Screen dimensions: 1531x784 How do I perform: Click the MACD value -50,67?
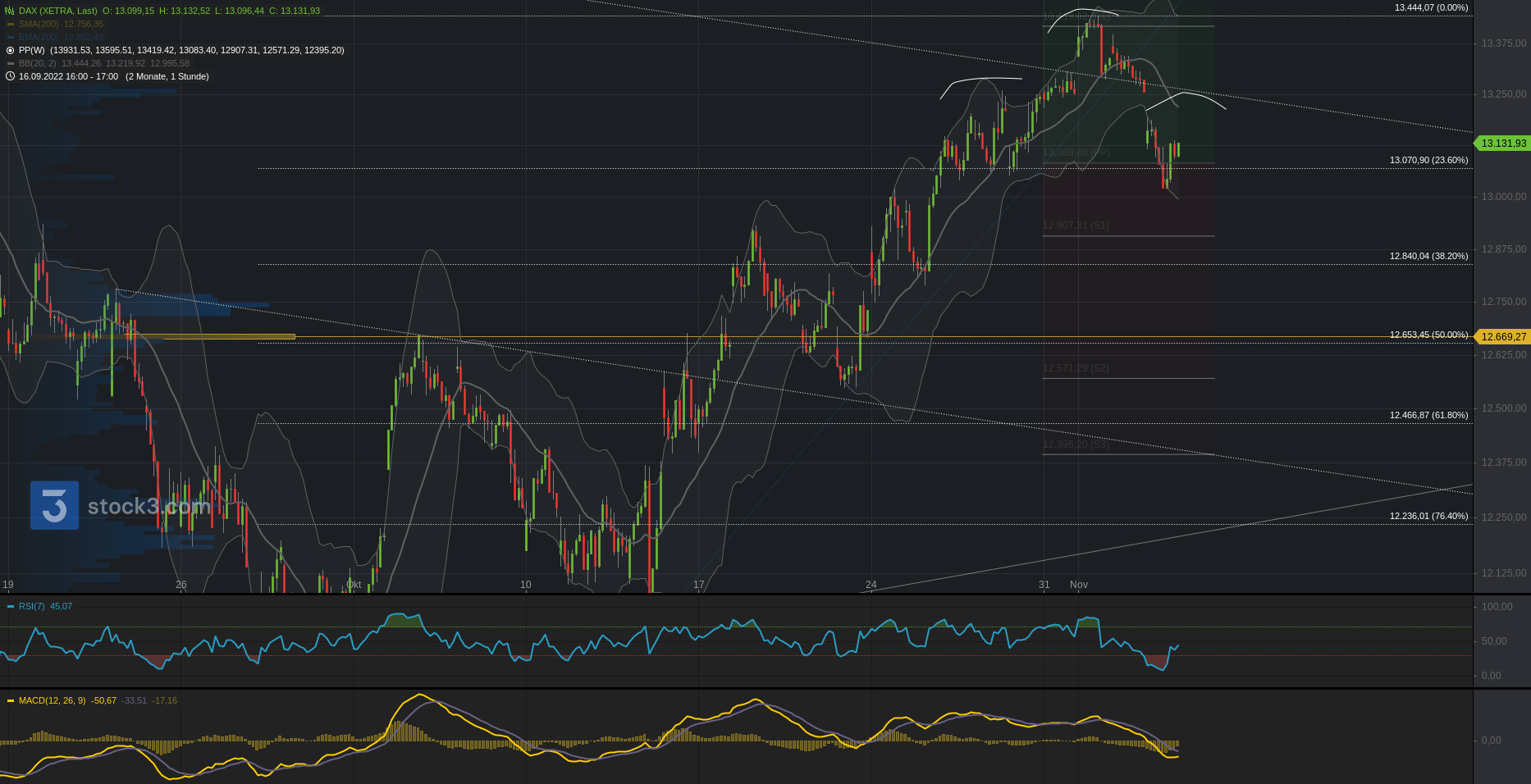[104, 700]
